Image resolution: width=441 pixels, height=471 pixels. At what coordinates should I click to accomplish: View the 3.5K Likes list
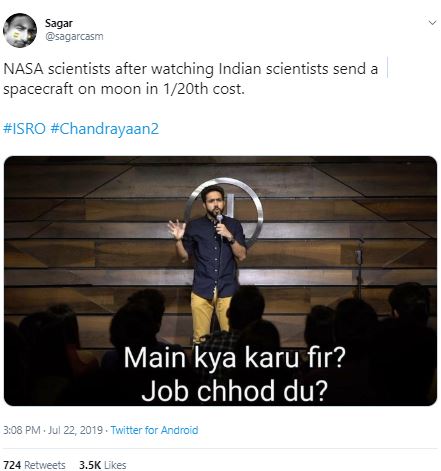pyautogui.click(x=103, y=465)
